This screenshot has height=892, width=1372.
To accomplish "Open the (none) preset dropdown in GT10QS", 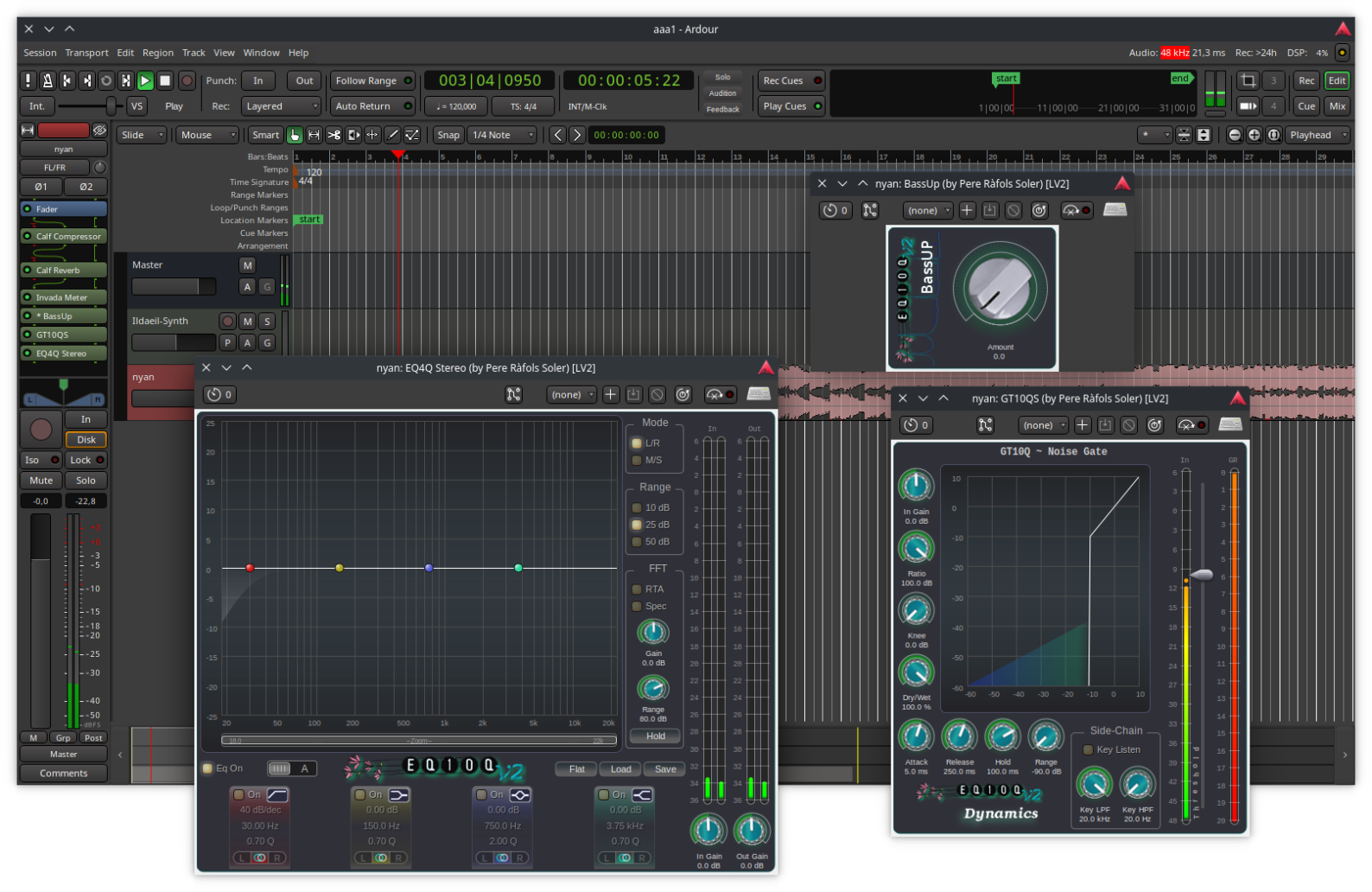I will coord(1043,425).
